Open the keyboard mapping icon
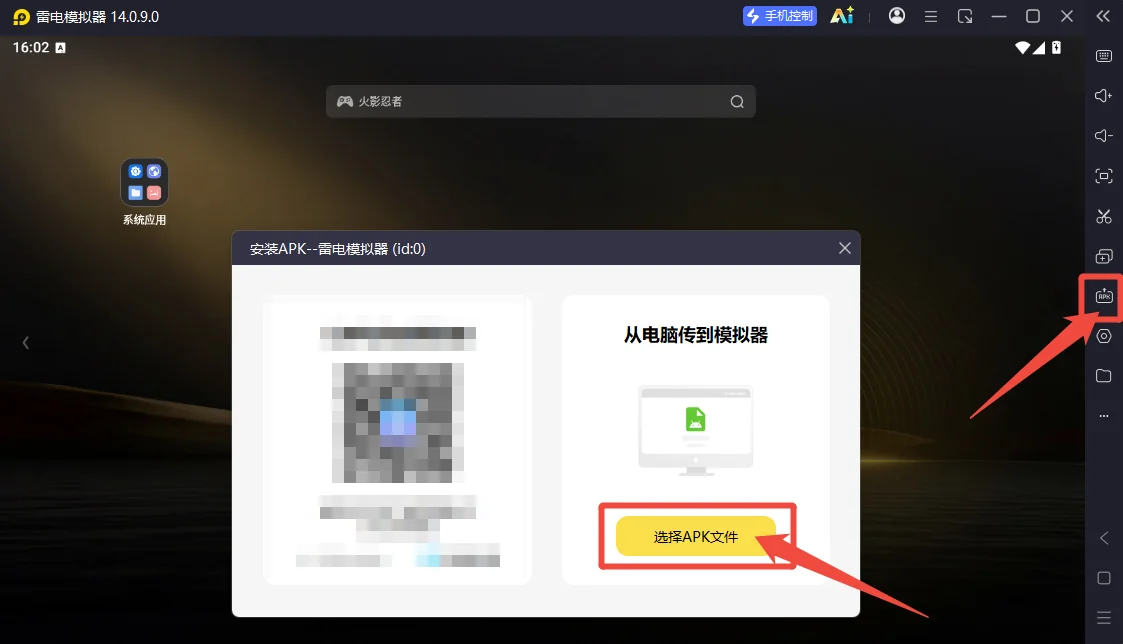This screenshot has height=644, width=1123. coord(1104,56)
